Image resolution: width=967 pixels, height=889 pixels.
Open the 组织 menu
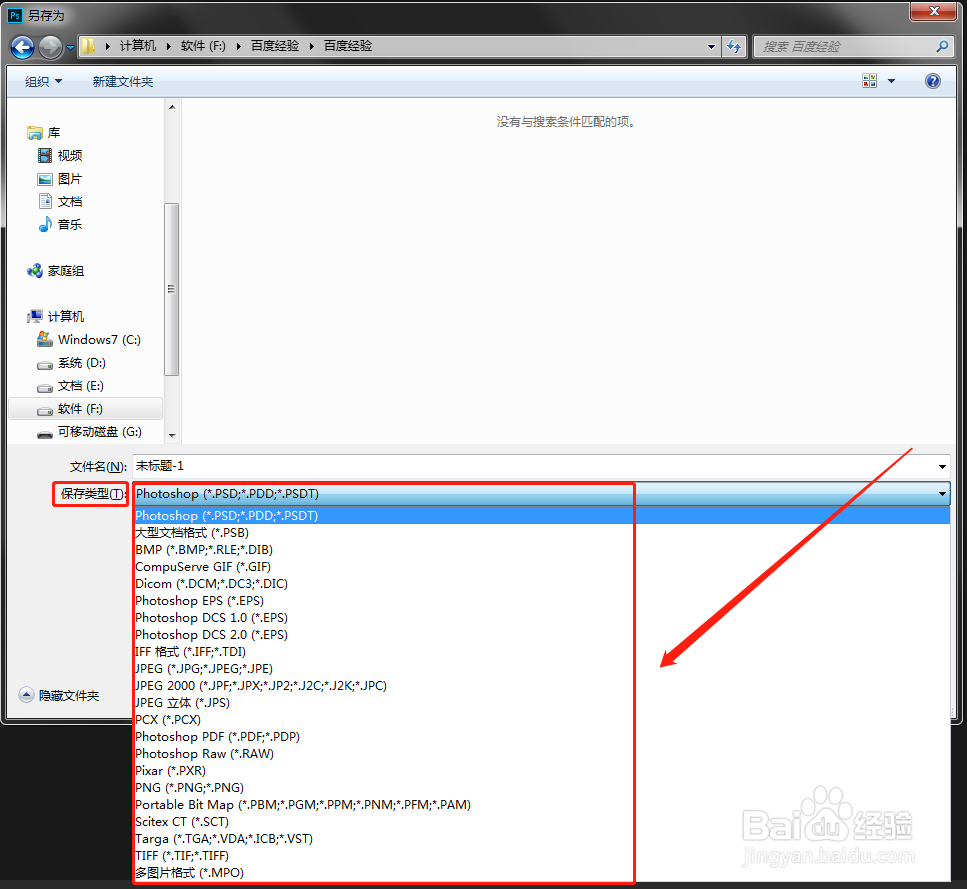(43, 81)
